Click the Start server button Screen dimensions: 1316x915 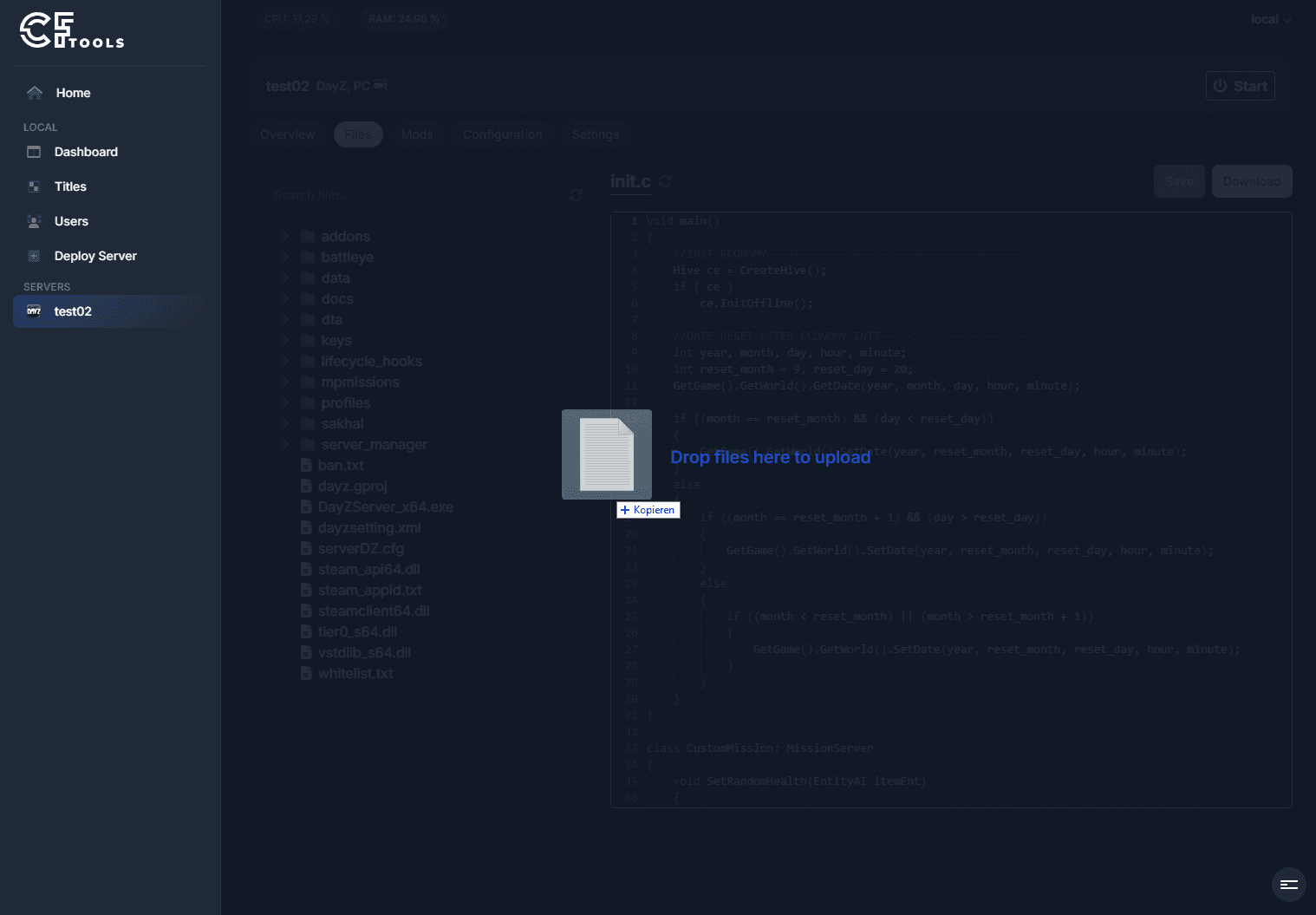pyautogui.click(x=1241, y=86)
